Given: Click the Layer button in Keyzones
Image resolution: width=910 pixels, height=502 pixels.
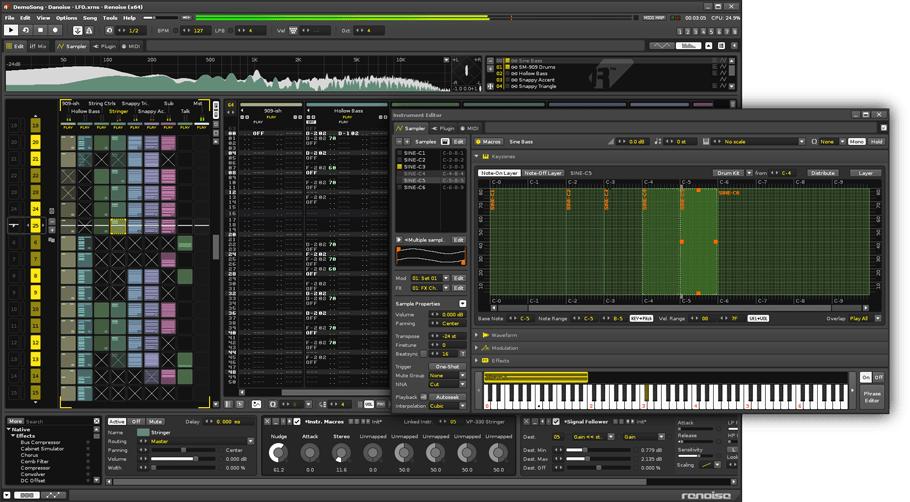Looking at the screenshot, I should point(865,173).
